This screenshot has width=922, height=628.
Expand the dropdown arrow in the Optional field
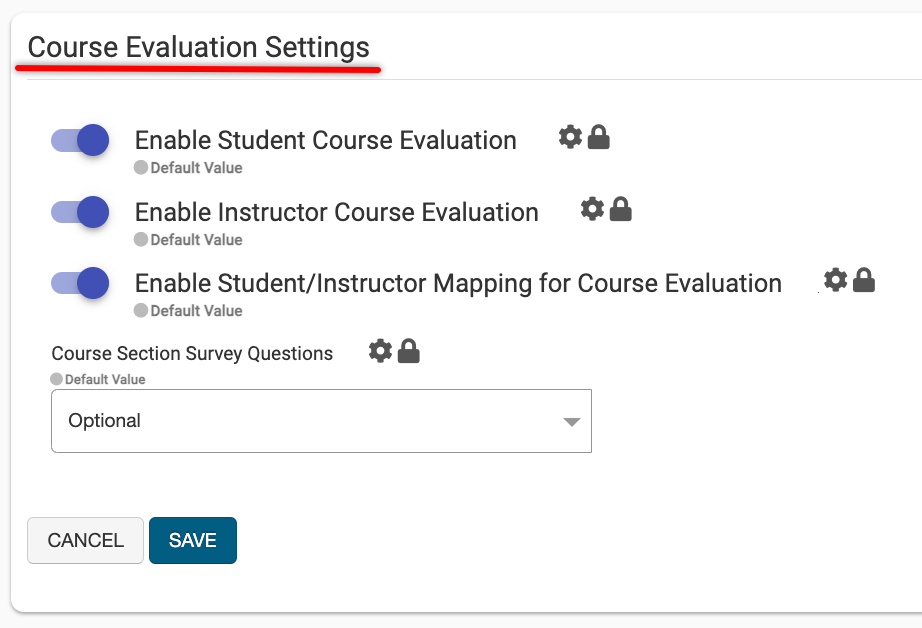[x=571, y=422]
